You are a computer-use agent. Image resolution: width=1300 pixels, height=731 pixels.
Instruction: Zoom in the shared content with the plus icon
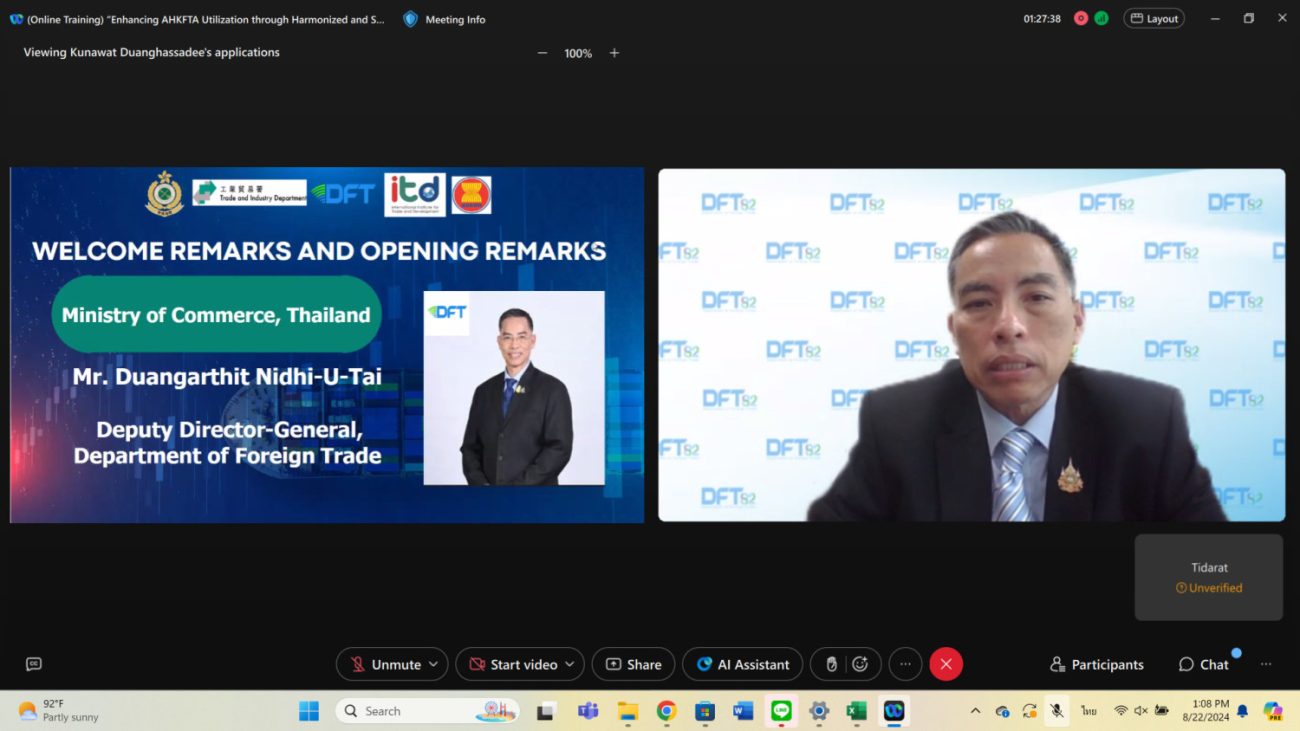point(614,53)
